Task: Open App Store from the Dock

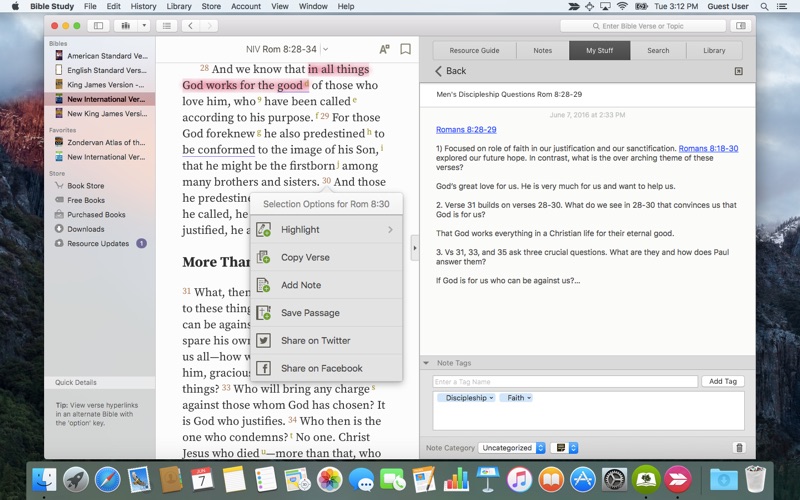Action: click(583, 480)
